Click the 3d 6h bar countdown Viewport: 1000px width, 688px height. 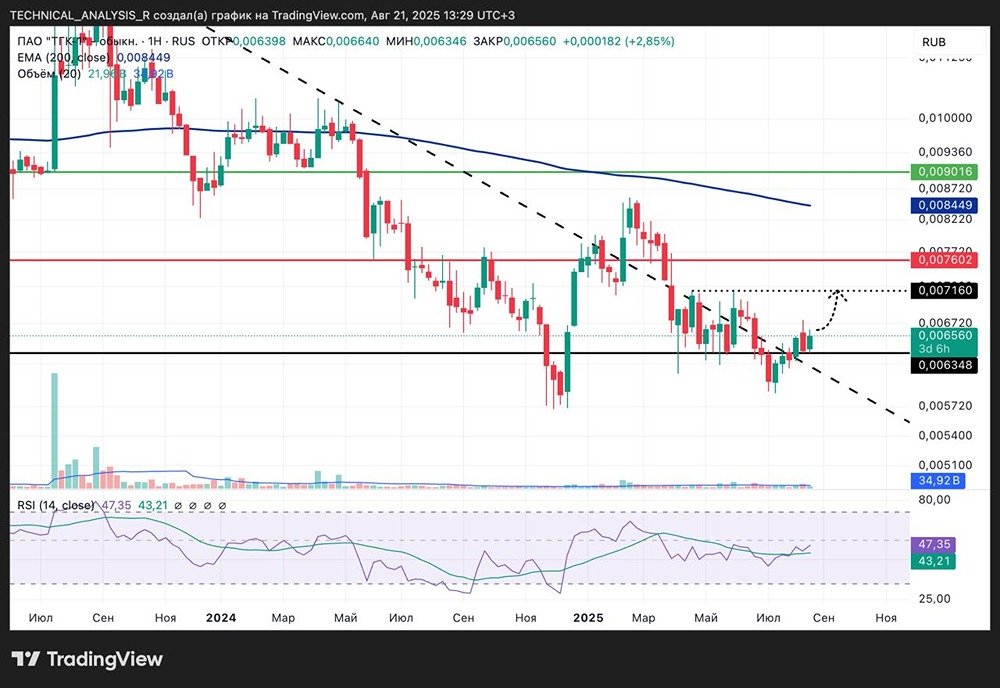(x=934, y=349)
